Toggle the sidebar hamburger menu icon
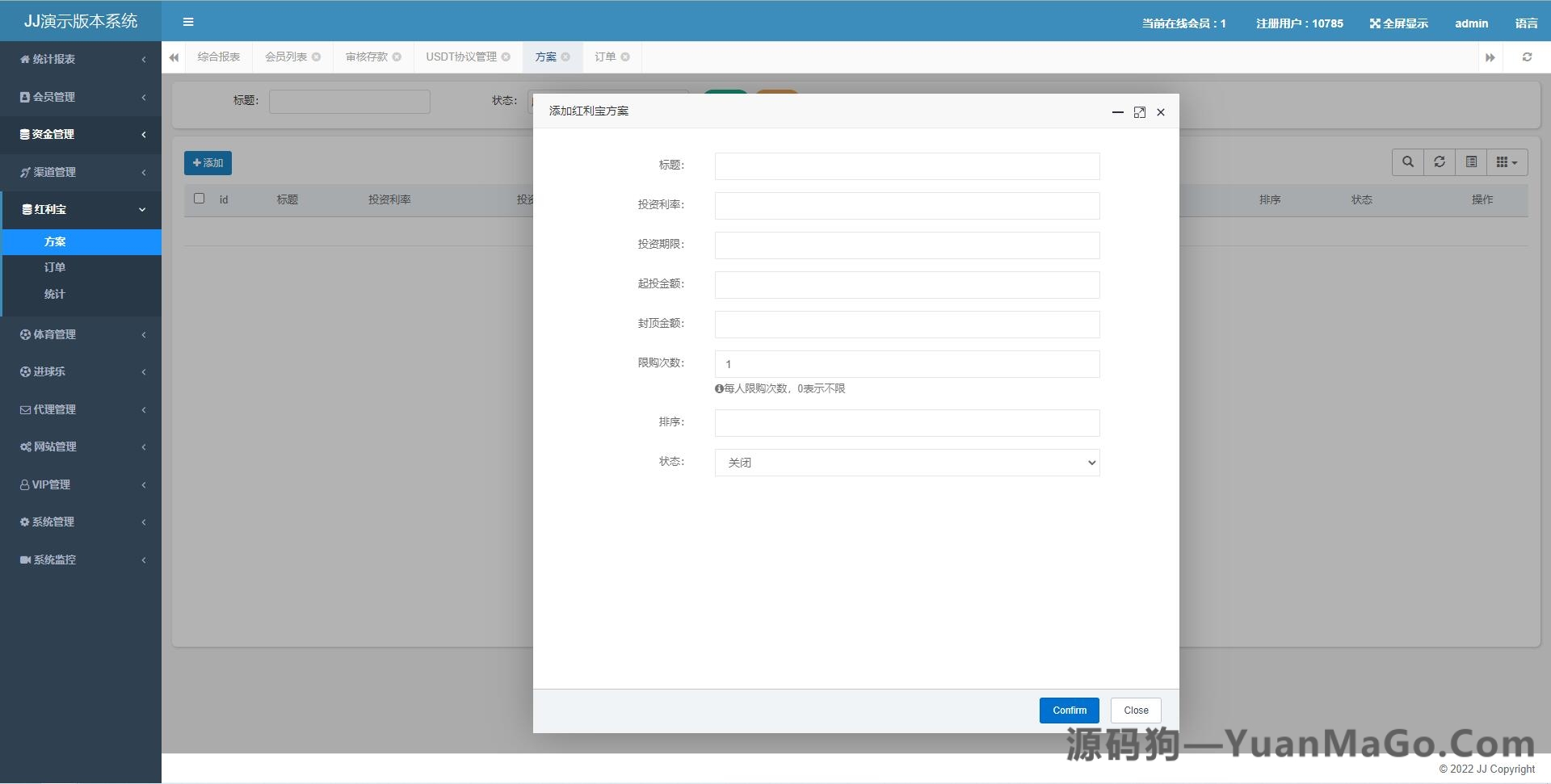This screenshot has height=784, width=1551. [x=188, y=22]
